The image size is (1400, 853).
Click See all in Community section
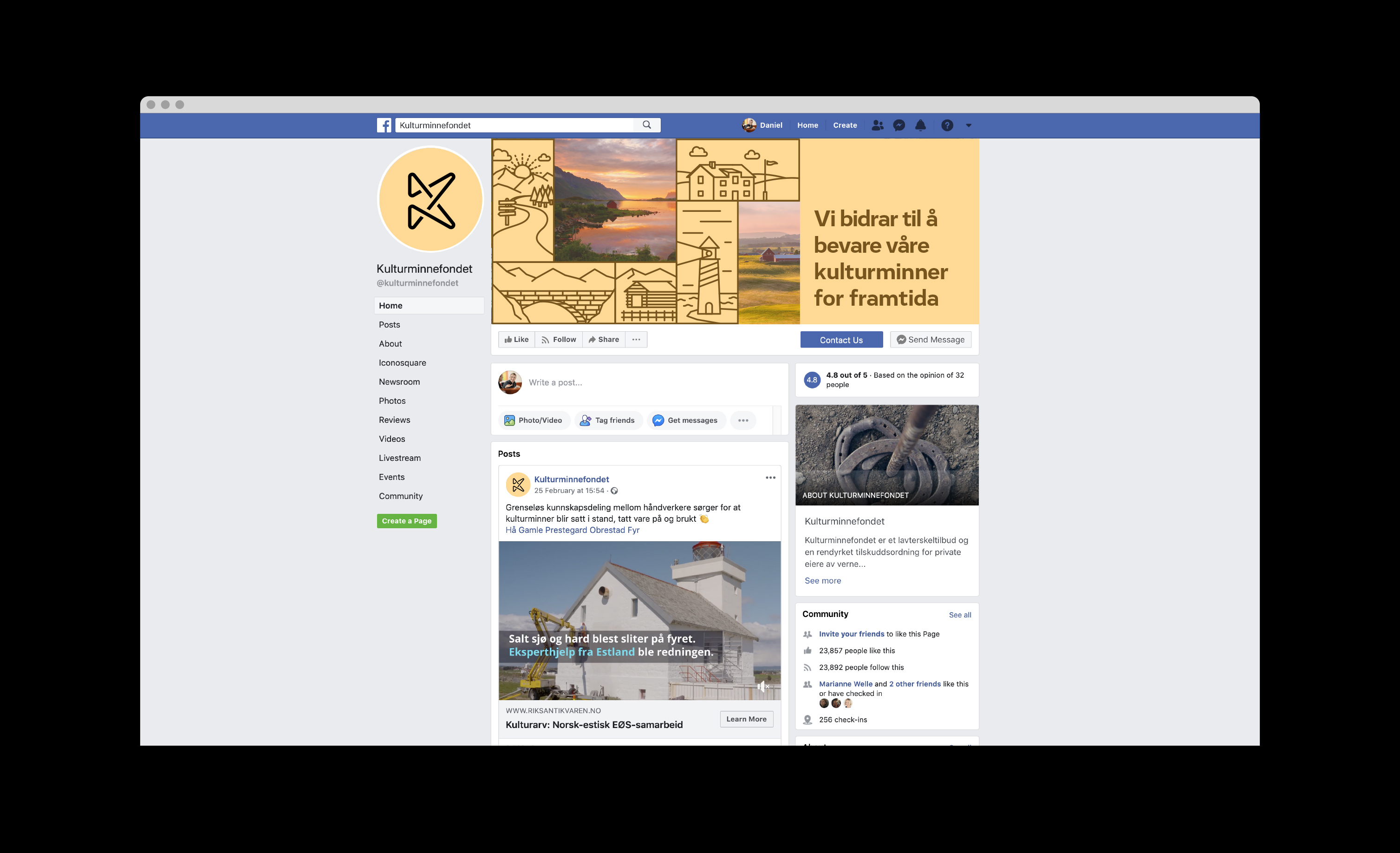pos(960,615)
